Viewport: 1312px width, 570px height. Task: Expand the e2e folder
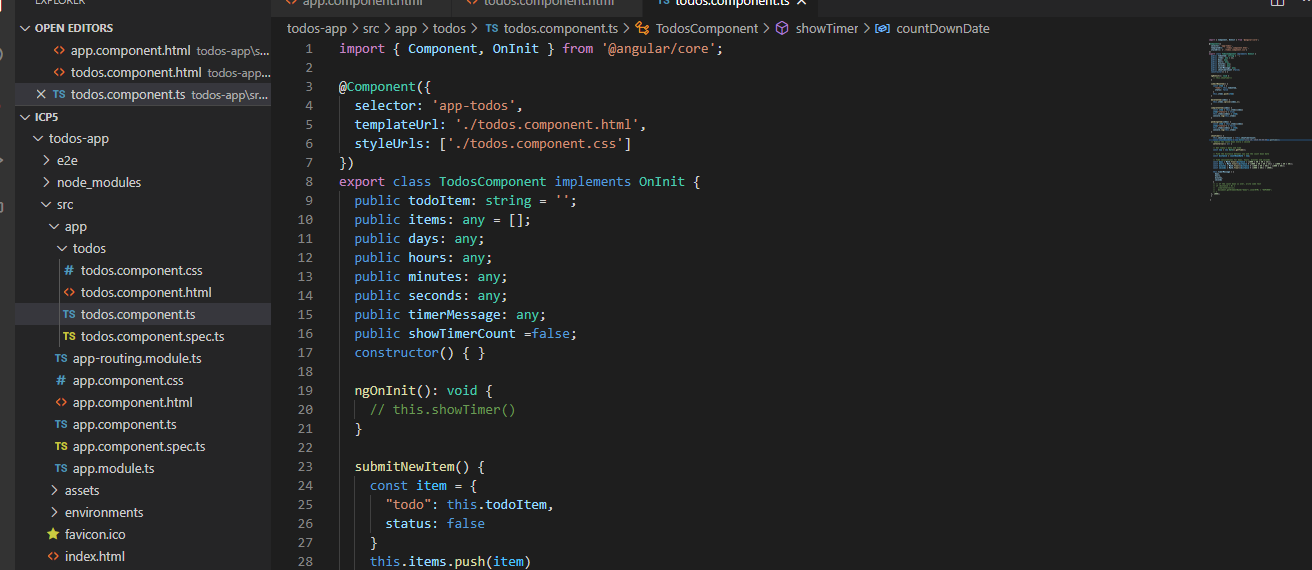pyautogui.click(x=47, y=160)
